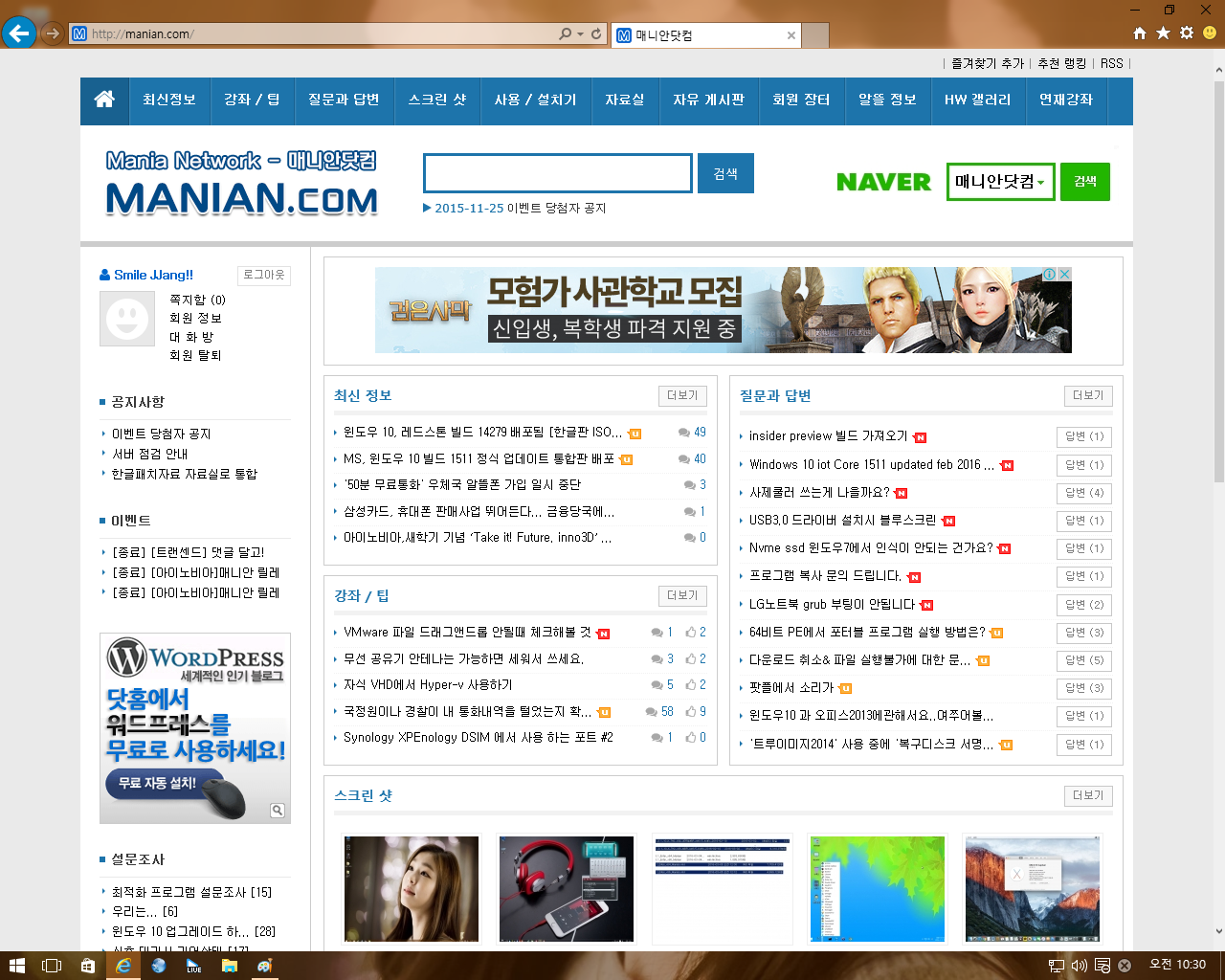Open browser tools gear icon
The height and width of the screenshot is (980, 1225).
pos(1187,33)
